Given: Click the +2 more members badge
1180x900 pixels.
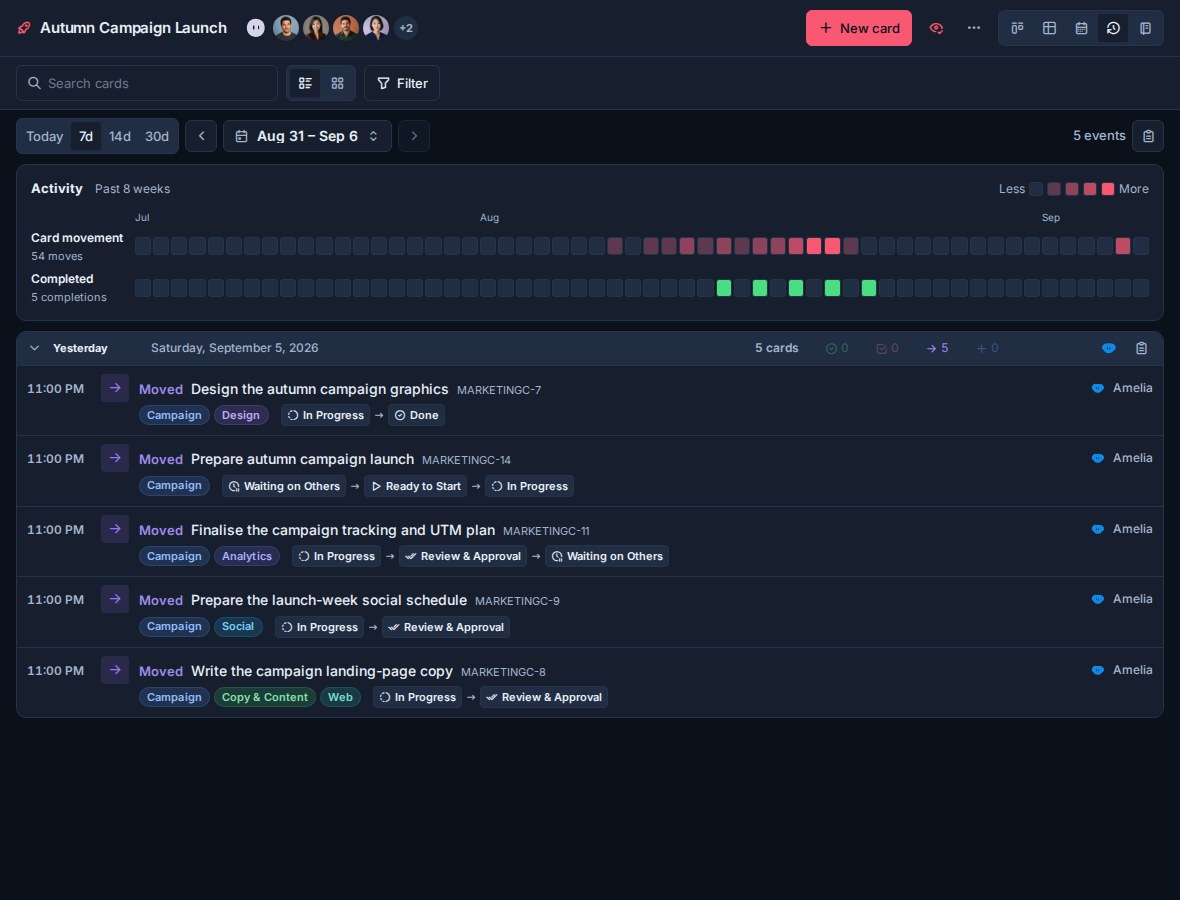Looking at the screenshot, I should (x=406, y=28).
